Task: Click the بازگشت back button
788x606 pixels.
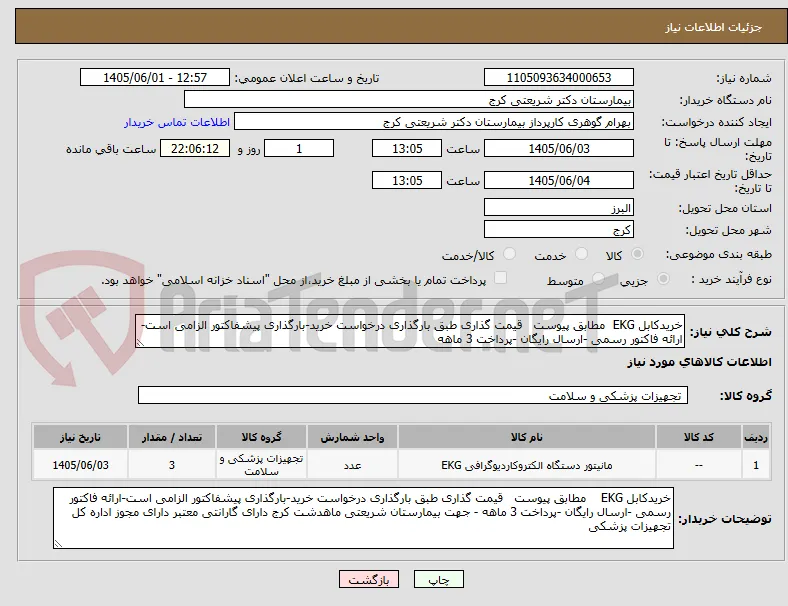Action: [x=369, y=579]
